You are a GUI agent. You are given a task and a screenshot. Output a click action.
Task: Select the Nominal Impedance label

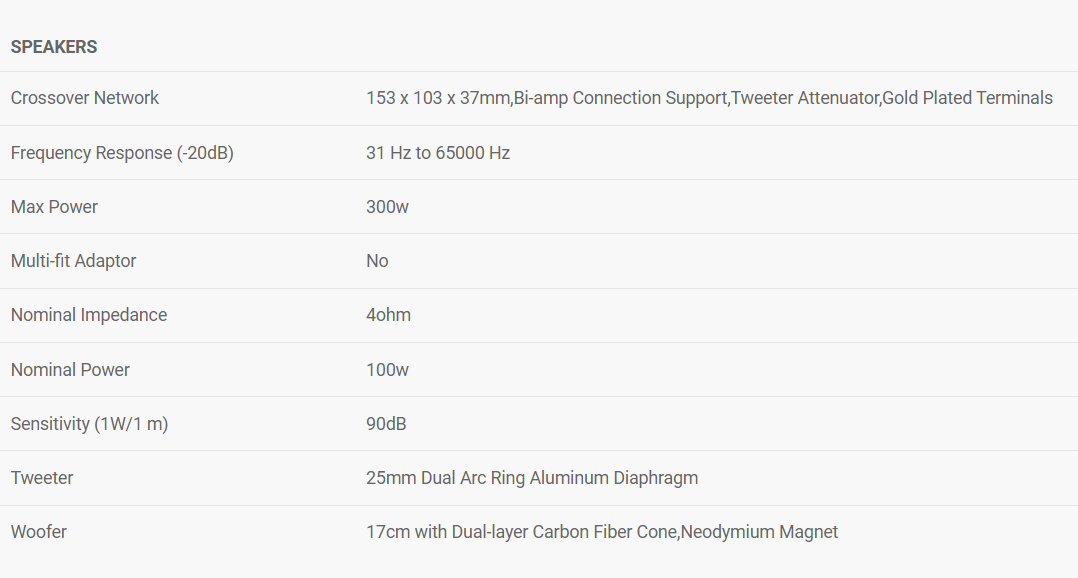(89, 315)
